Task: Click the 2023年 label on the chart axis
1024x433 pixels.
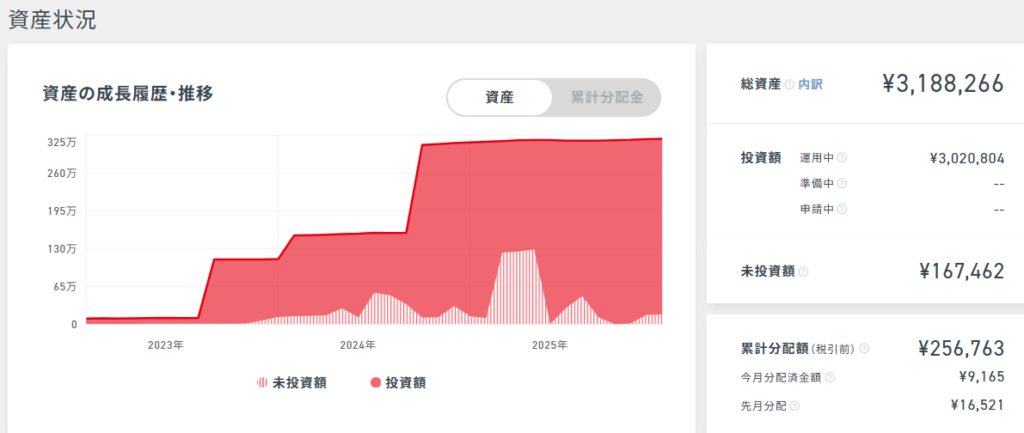Action: tap(165, 345)
